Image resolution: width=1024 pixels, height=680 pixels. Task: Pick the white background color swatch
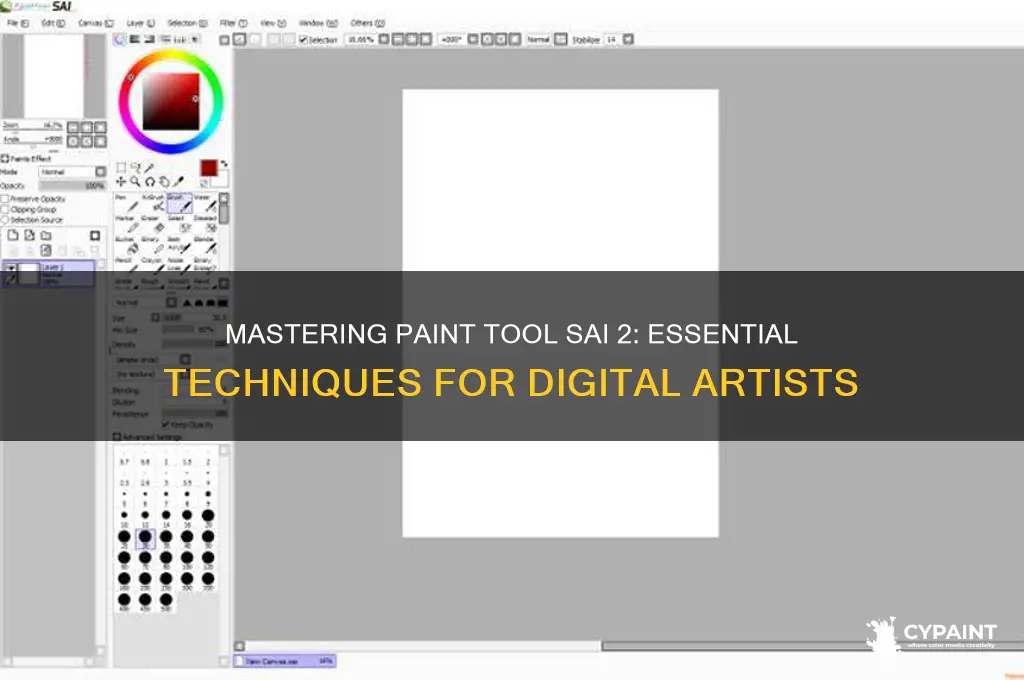coord(221,180)
